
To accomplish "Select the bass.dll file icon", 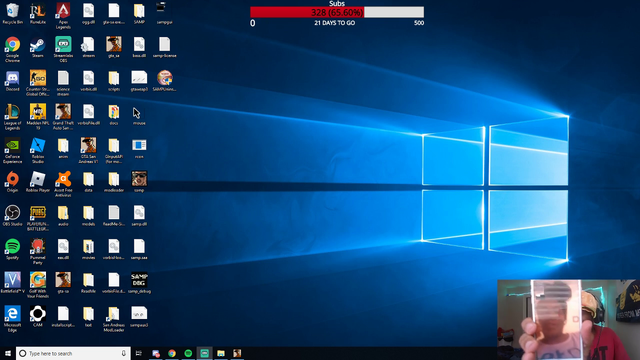I will coord(139,47).
